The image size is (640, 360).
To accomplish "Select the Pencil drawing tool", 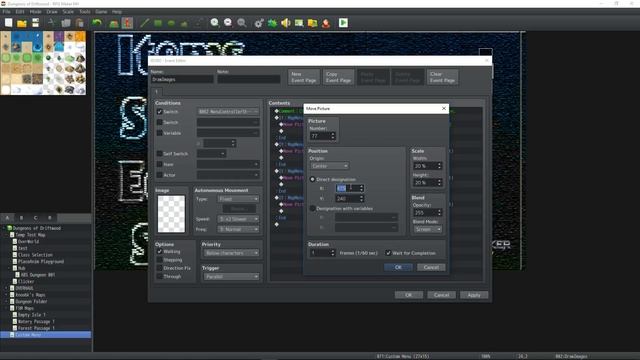I will 144,23.
